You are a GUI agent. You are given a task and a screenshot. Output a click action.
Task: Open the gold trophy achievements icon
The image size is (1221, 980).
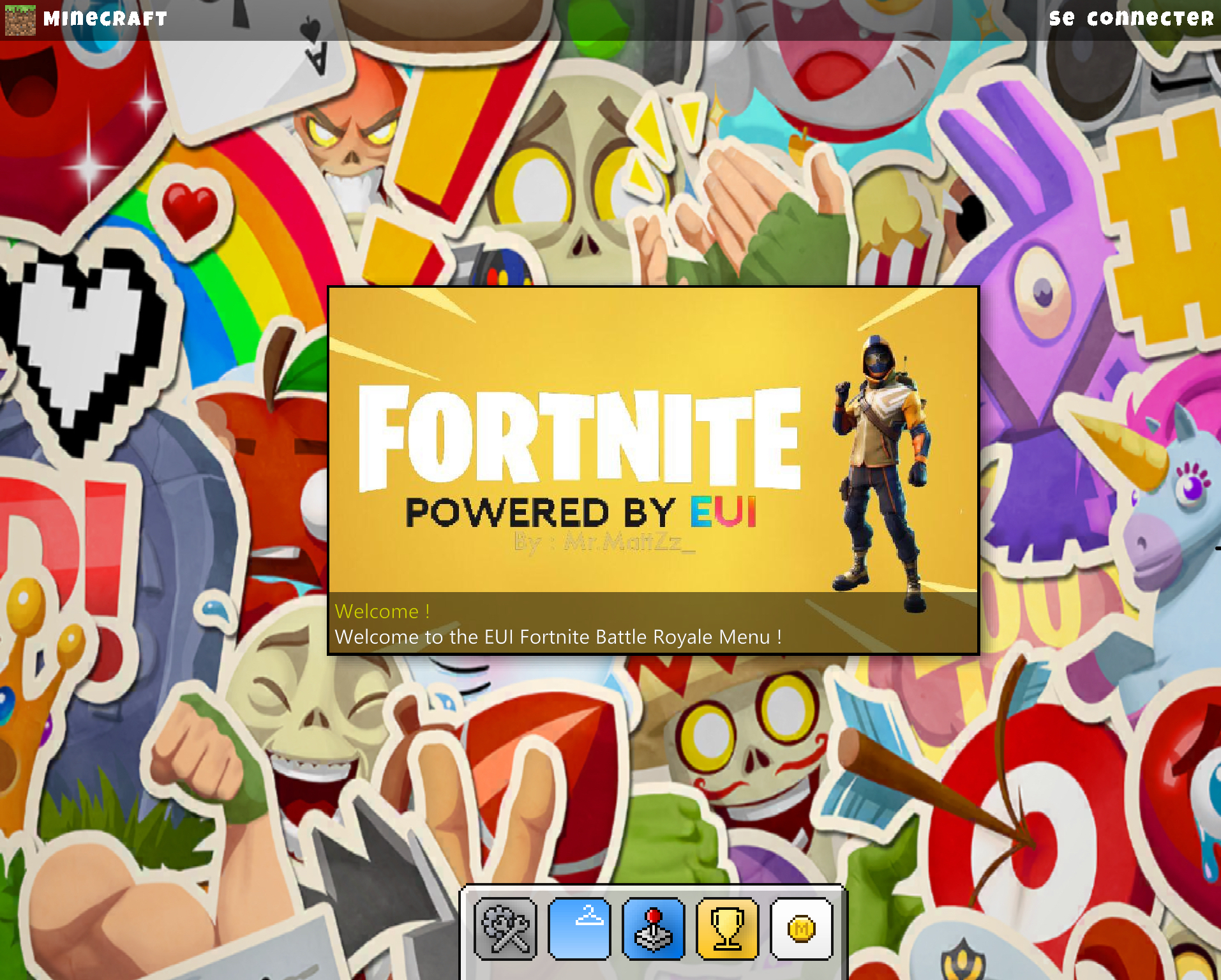(x=727, y=928)
